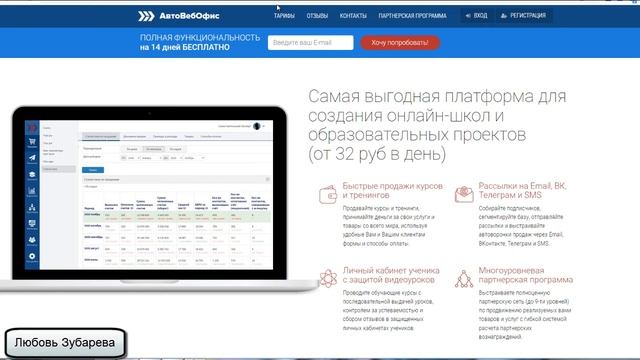Click the shopping cart icon in laptop sidebar
Image resolution: width=640 pixels, height=360 pixels.
point(32,142)
